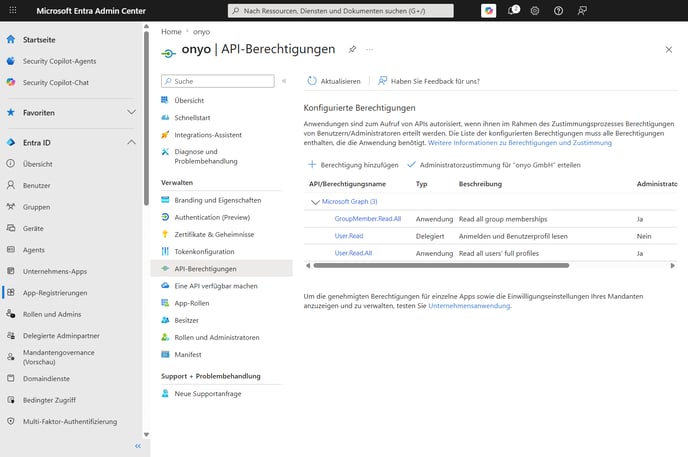Click the table's scroll right arrow
This screenshot has width=688, height=457.
click(672, 265)
